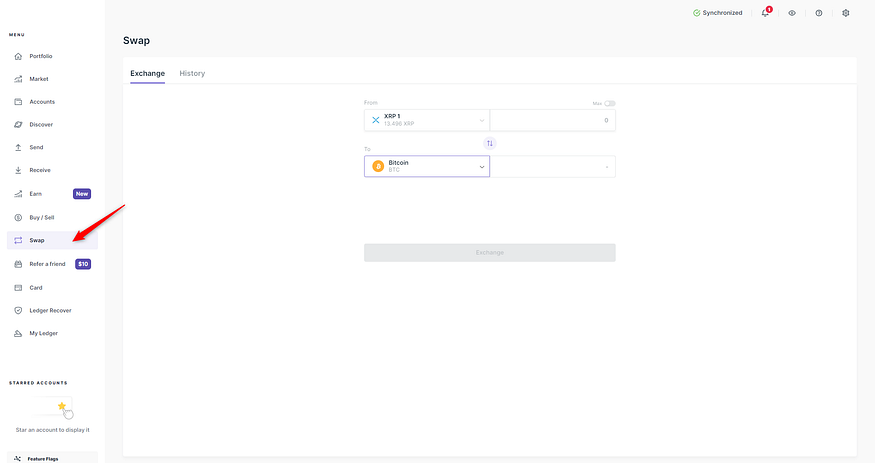This screenshot has height=463, width=875.
Task: Go to Portfolio menu item
Action: (41, 56)
